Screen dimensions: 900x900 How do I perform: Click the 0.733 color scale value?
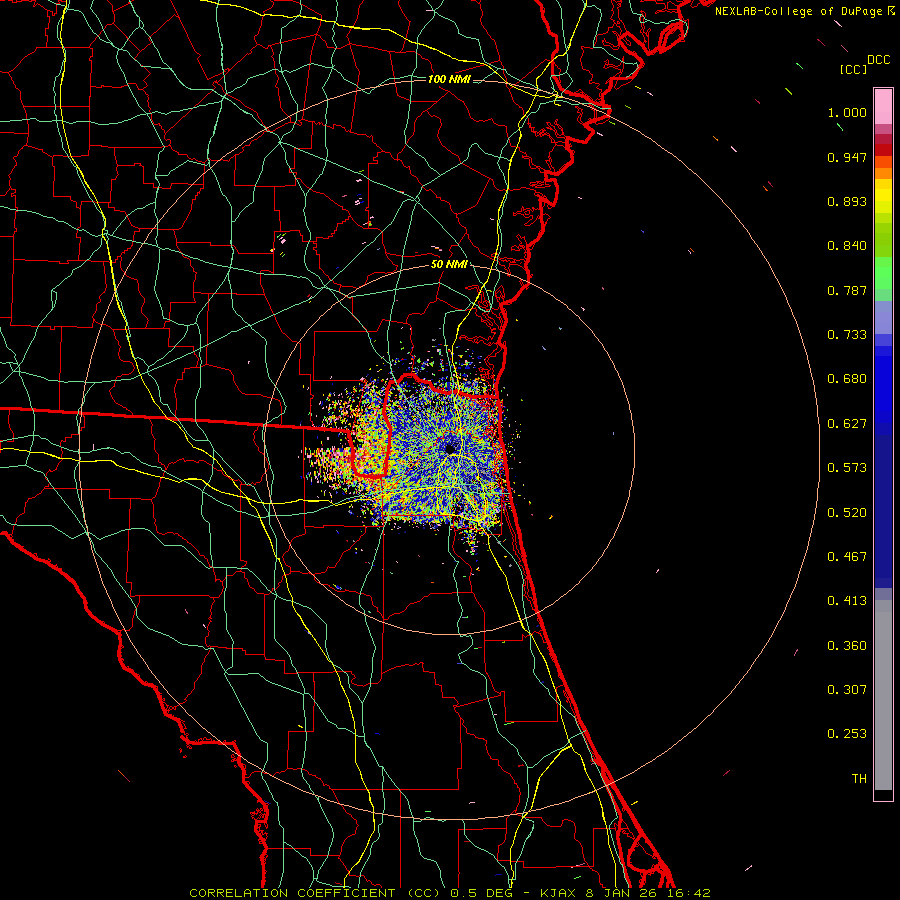847,335
